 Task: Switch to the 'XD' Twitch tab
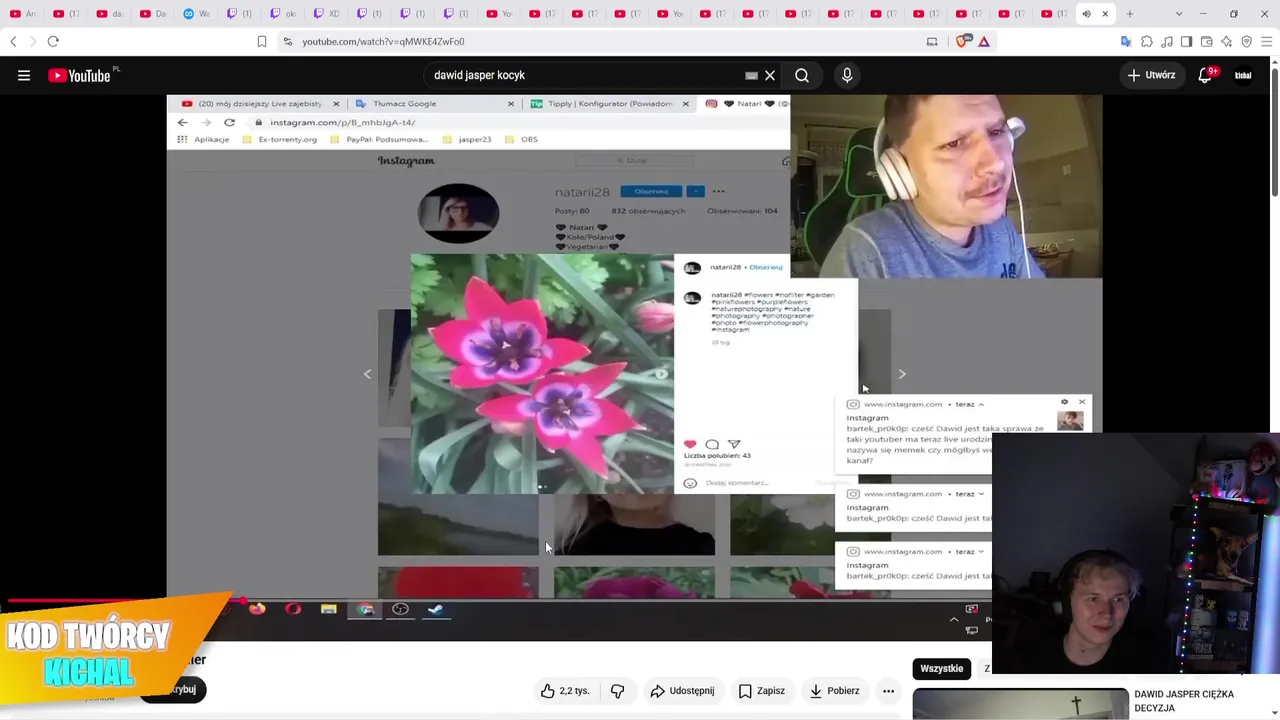pos(325,14)
